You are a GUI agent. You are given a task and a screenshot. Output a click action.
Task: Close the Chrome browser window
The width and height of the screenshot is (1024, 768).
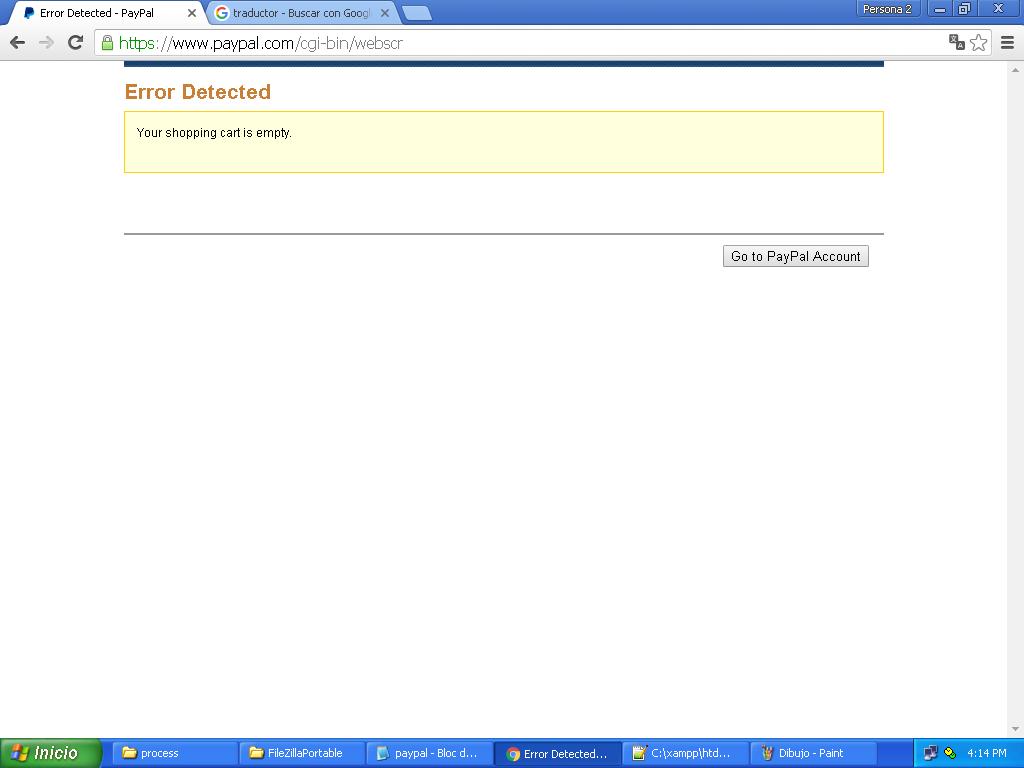(999, 9)
